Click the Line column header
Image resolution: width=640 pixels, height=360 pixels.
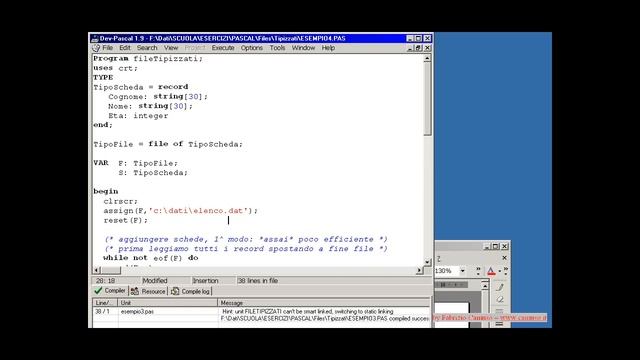tap(105, 303)
